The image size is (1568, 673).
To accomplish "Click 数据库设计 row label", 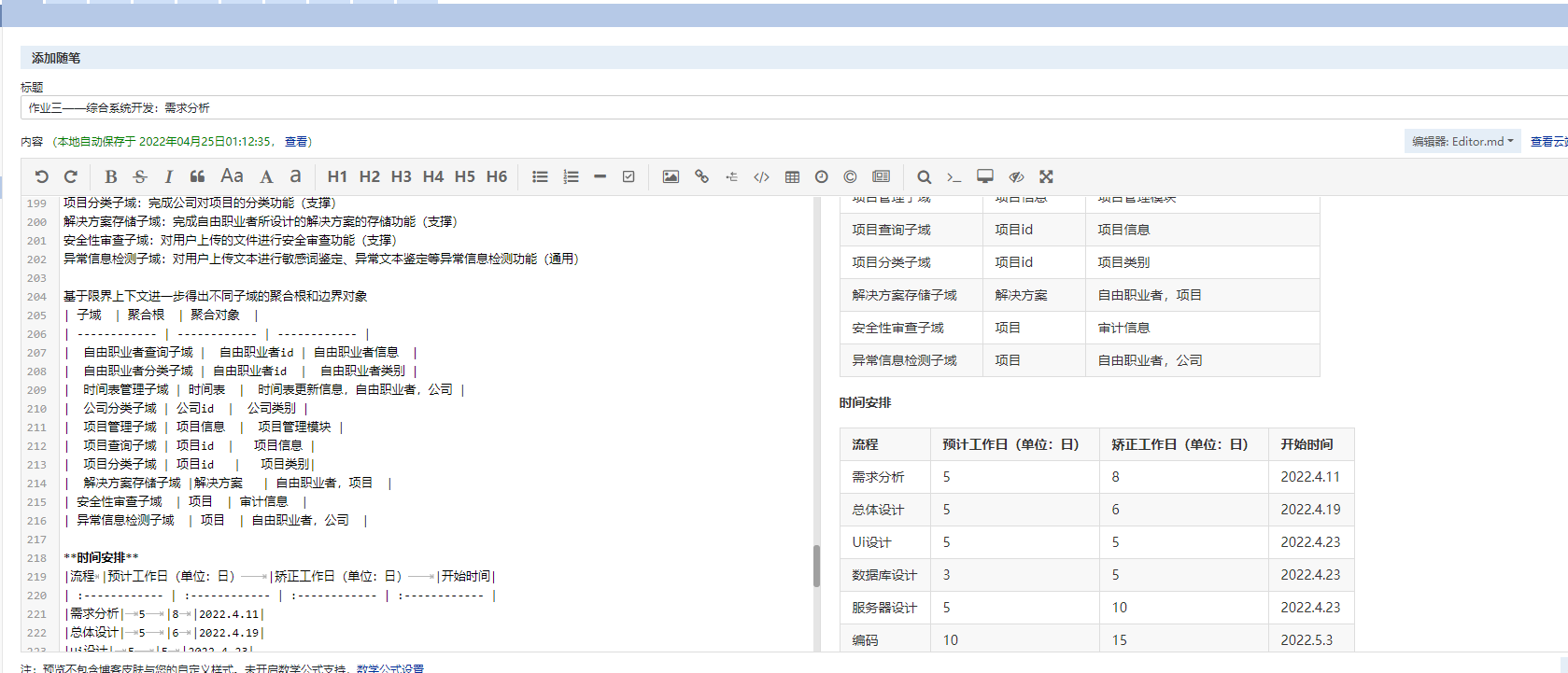I will click(x=884, y=574).
